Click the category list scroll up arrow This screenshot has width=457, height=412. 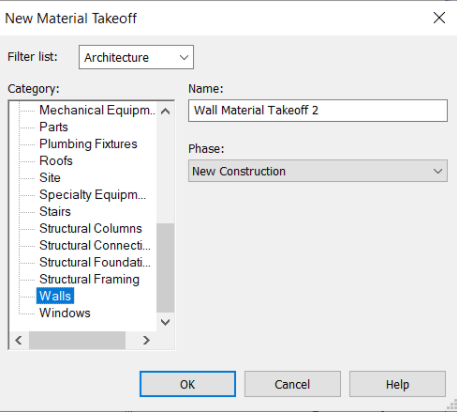pos(165,111)
